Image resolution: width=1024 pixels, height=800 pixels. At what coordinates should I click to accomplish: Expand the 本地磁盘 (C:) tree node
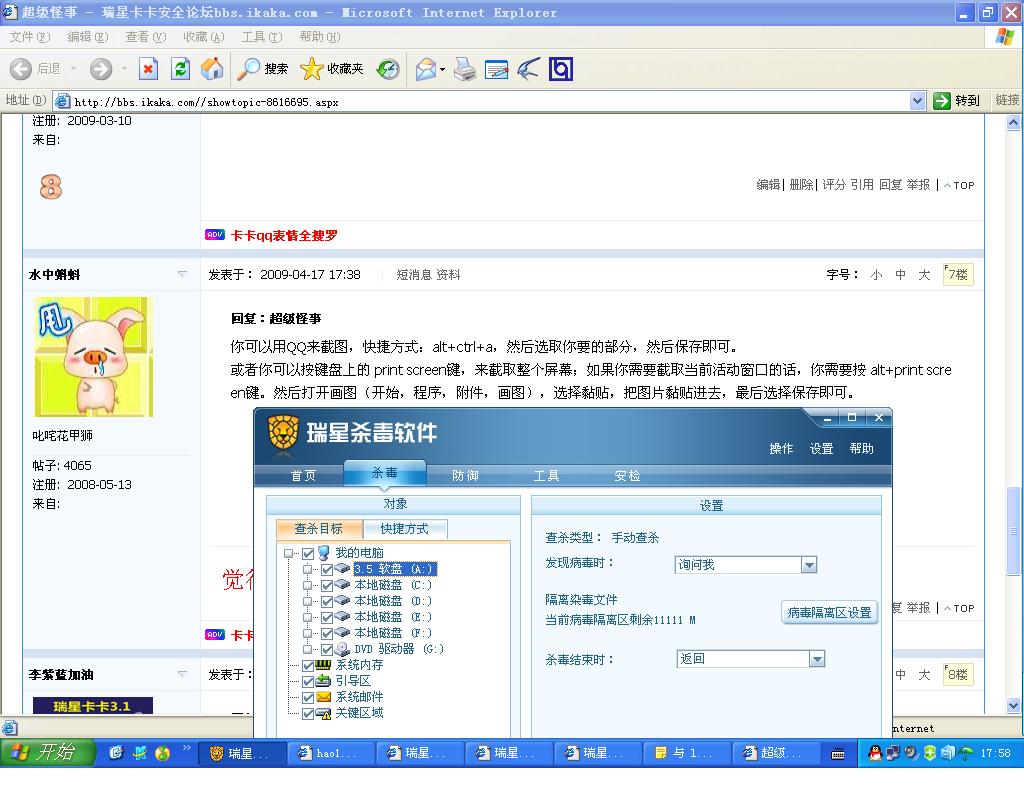coord(307,585)
